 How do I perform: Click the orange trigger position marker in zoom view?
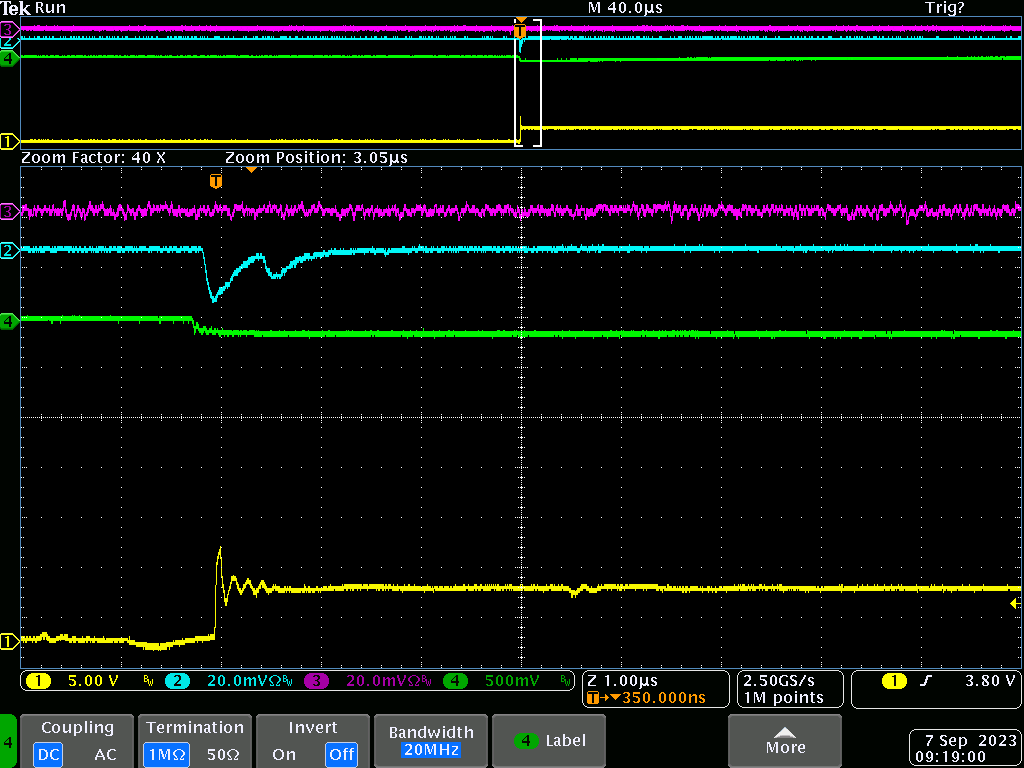[x=215, y=181]
